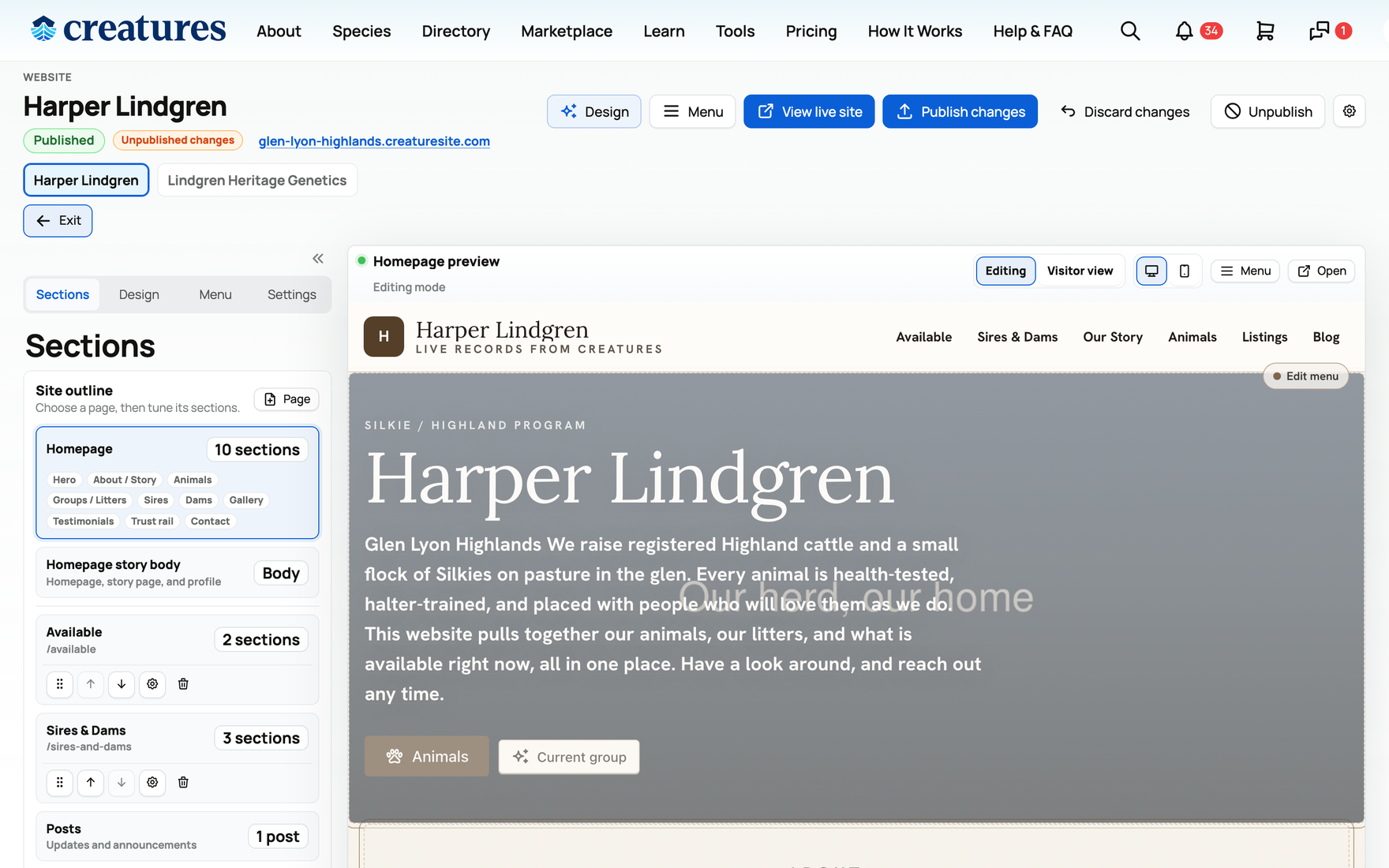Image resolution: width=1389 pixels, height=868 pixels.
Task: Open the Menu button next to Design
Action: (692, 111)
